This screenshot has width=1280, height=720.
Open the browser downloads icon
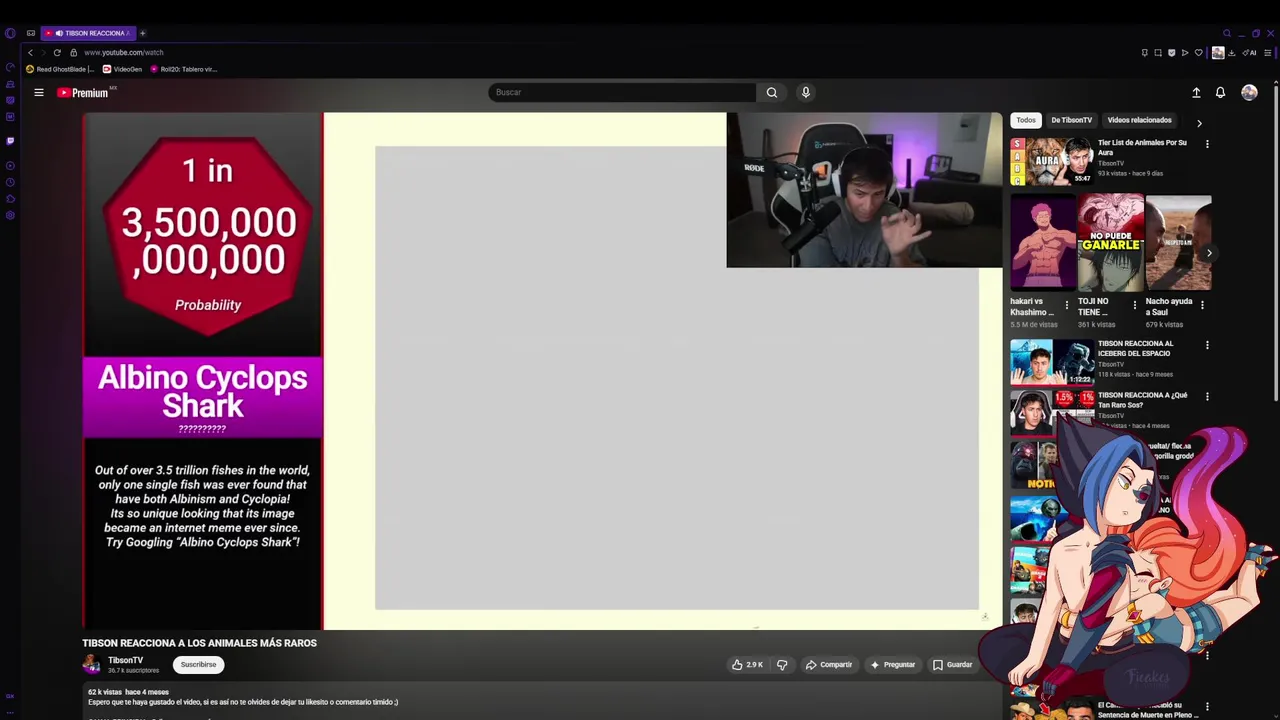(x=1232, y=53)
